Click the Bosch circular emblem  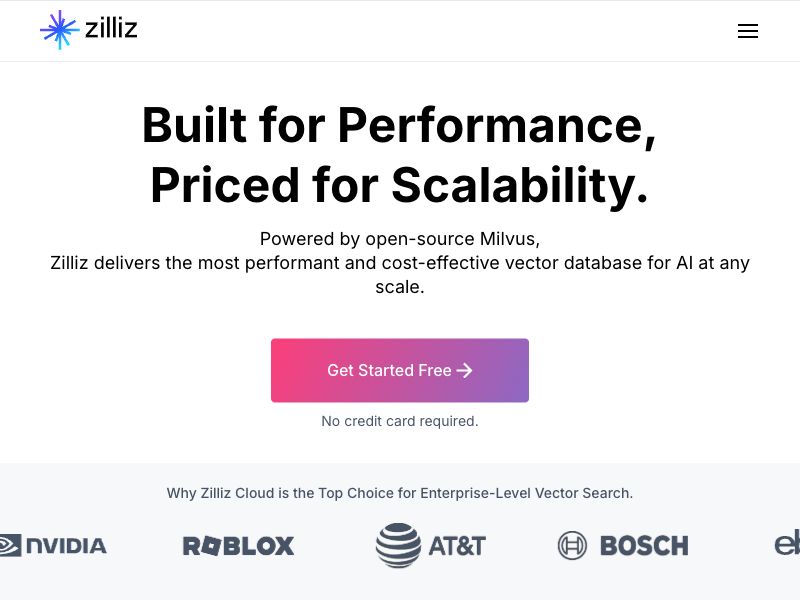point(572,546)
